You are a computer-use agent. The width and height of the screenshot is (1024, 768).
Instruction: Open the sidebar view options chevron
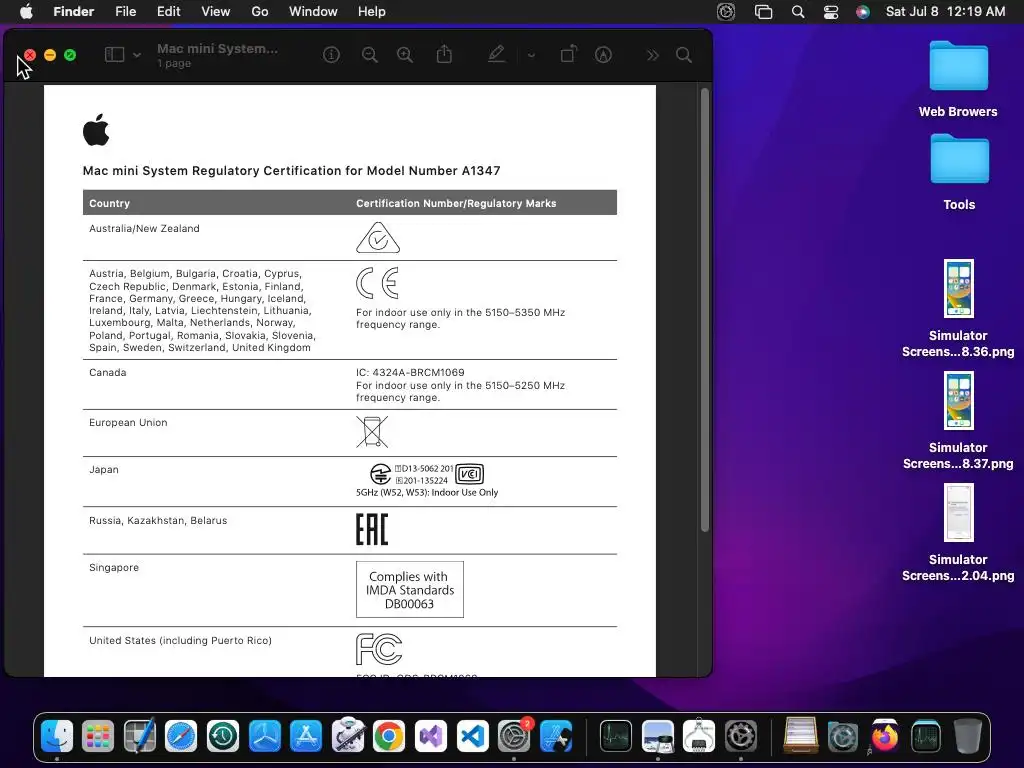pos(136,55)
